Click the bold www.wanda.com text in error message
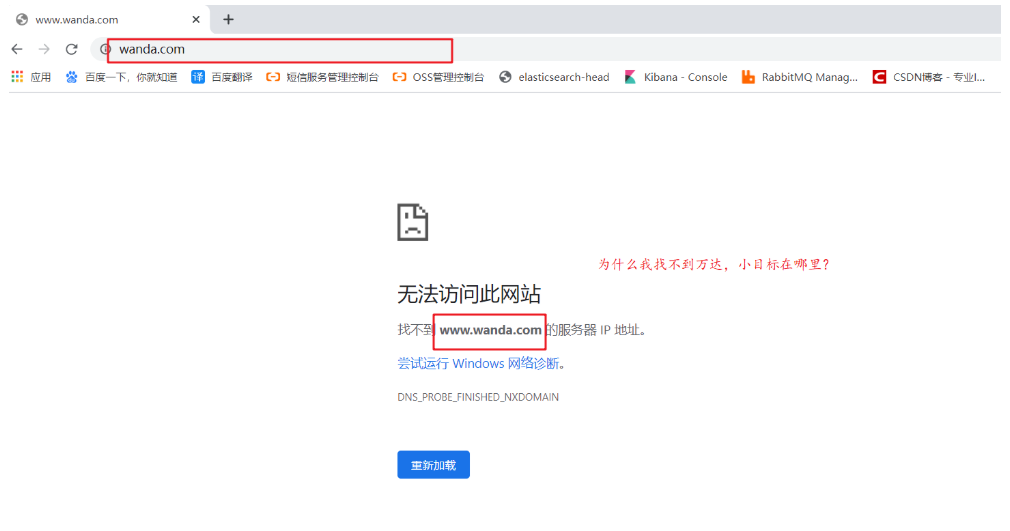This screenshot has width=1010, height=531. [490, 330]
